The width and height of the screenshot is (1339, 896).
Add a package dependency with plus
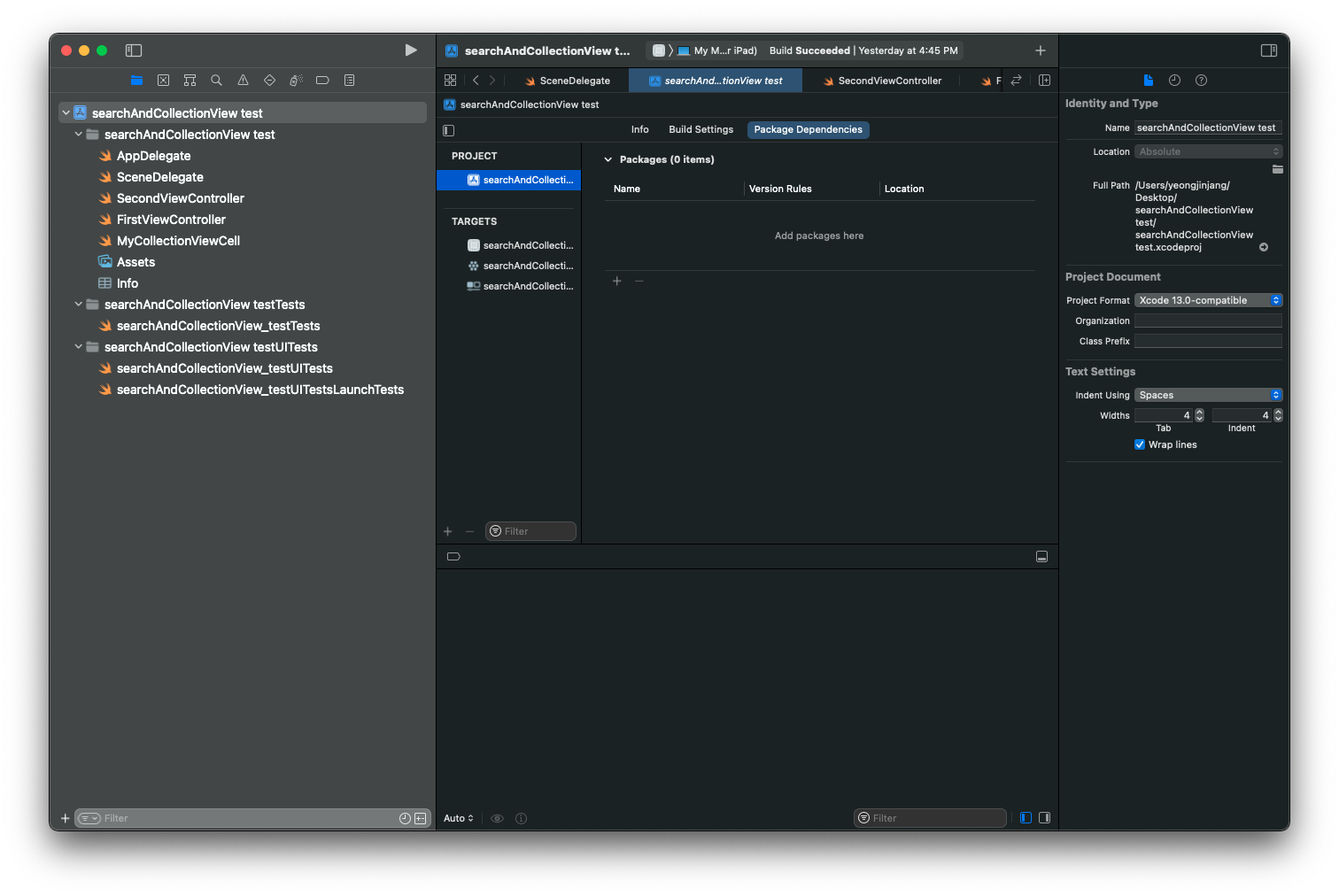[x=617, y=282]
